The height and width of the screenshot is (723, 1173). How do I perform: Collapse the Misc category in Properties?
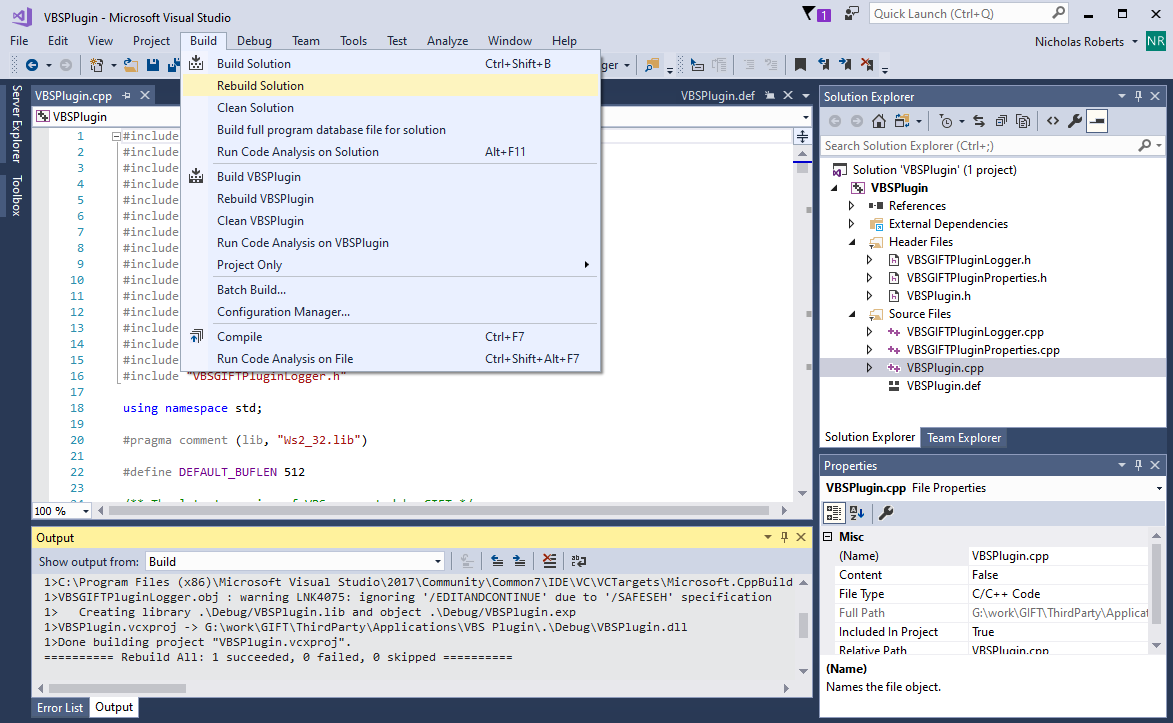tap(828, 537)
